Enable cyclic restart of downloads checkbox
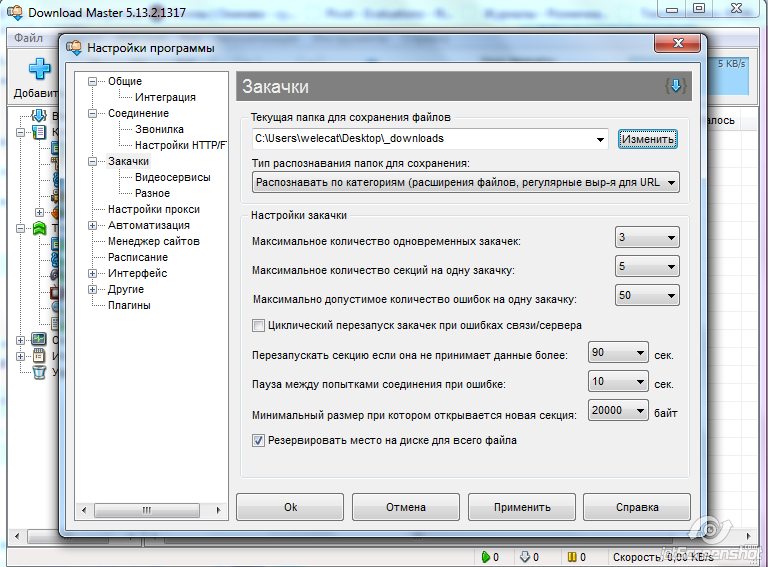 click(258, 326)
